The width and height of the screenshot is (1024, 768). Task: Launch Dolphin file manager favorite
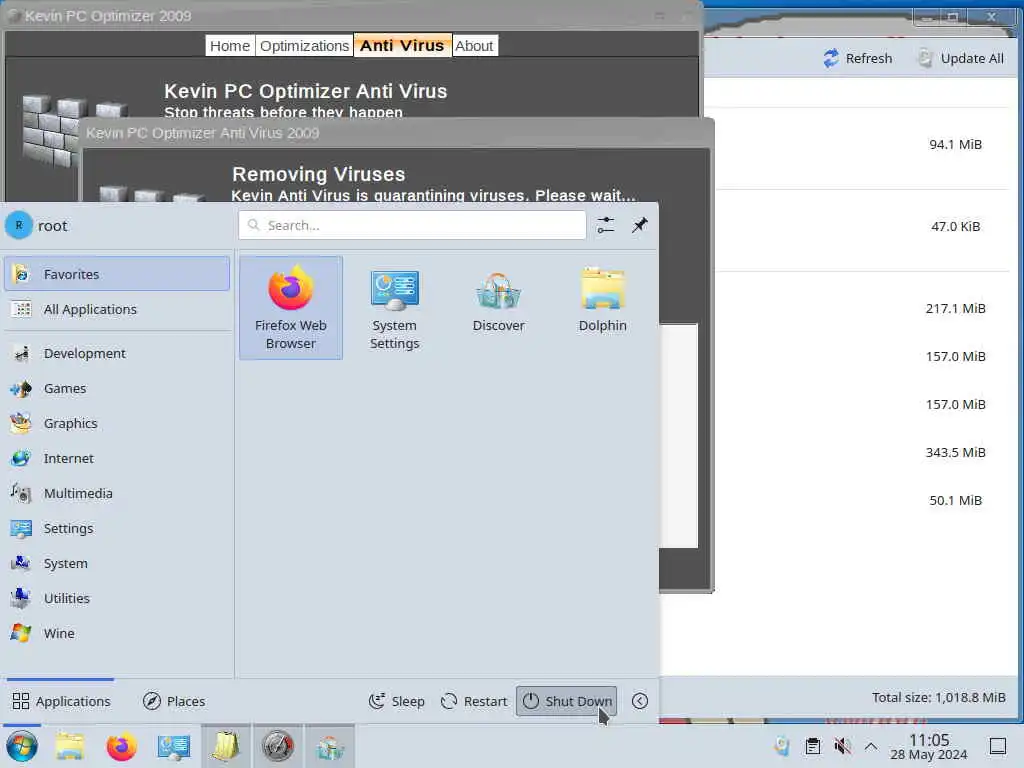click(602, 308)
